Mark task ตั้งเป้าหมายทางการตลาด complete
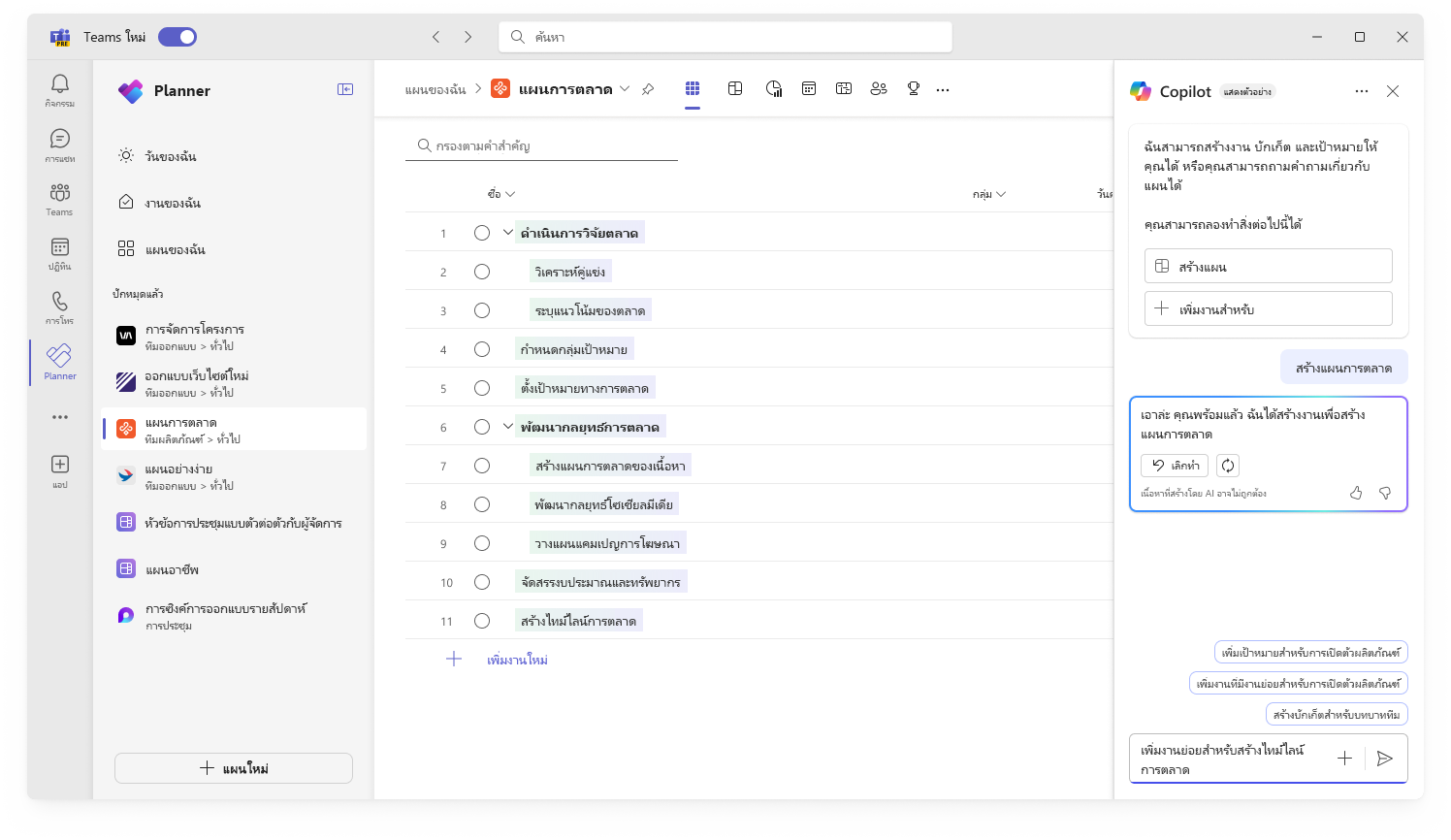1451x840 pixels. pos(482,388)
